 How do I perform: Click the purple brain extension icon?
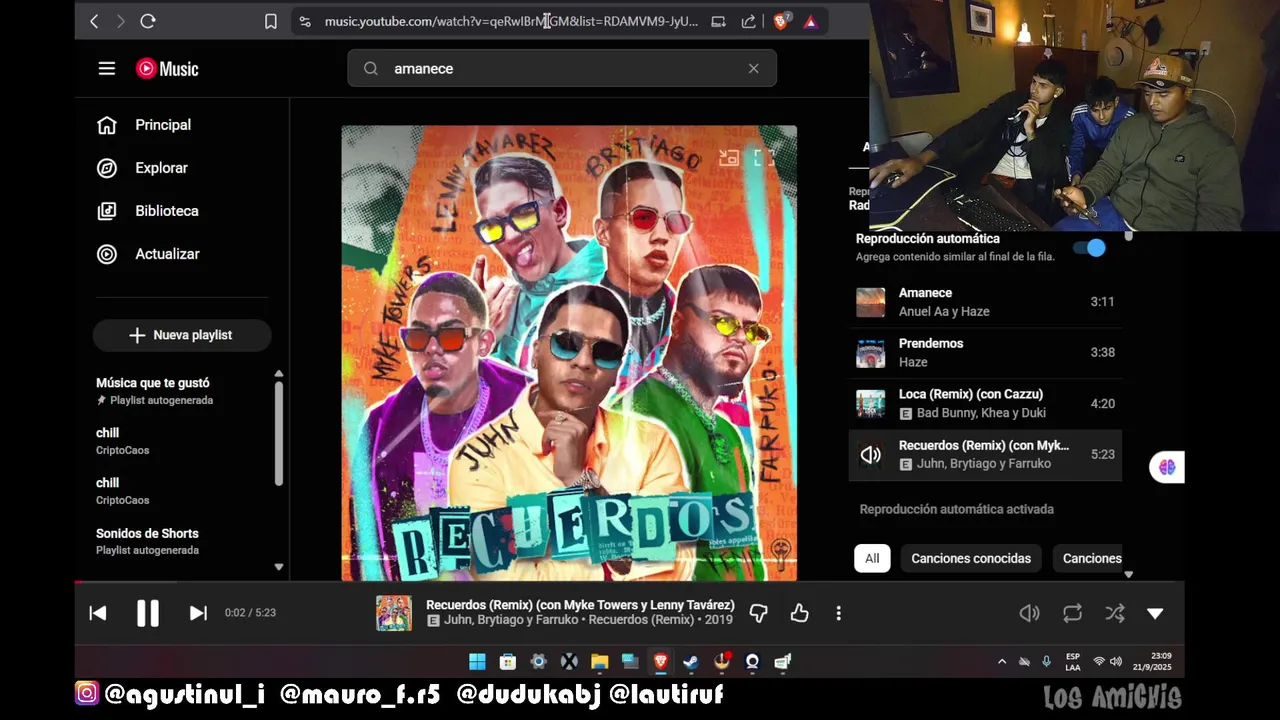tap(1167, 467)
